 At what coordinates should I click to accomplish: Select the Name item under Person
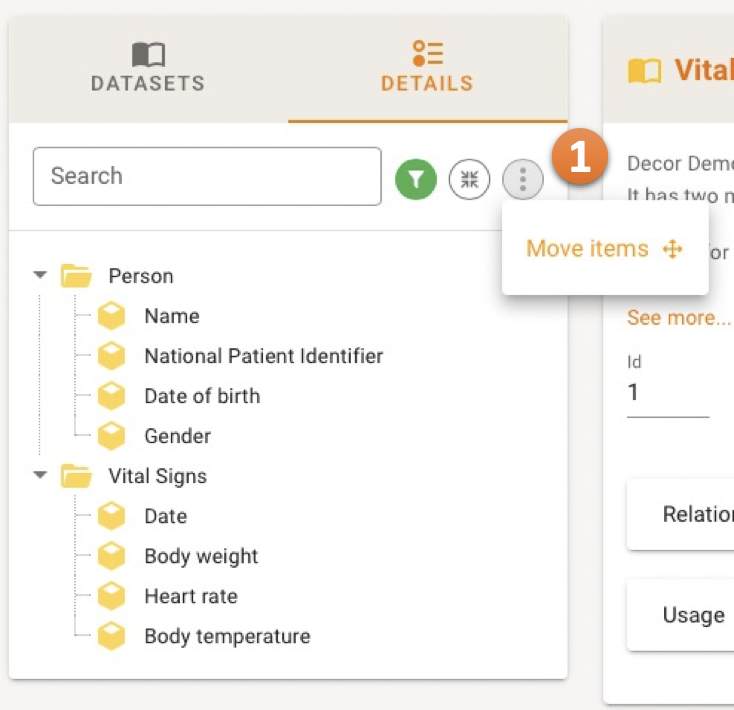coord(171,316)
